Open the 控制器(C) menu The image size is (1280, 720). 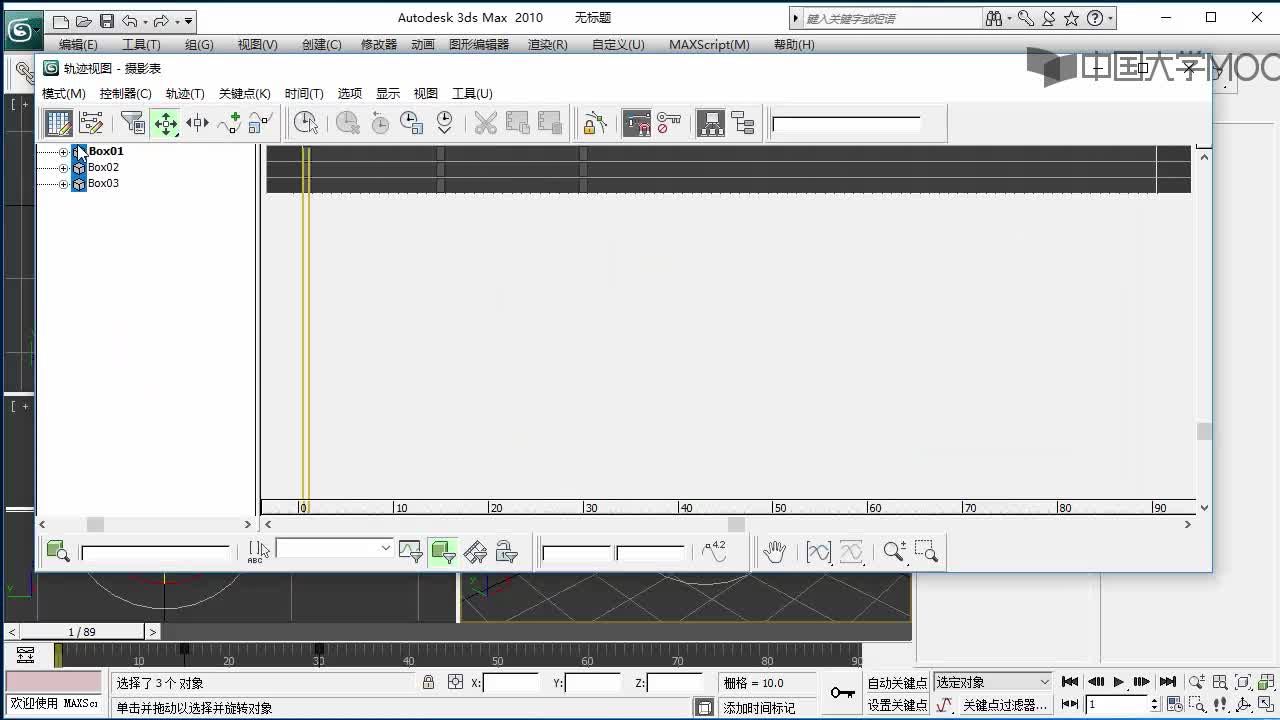[126, 93]
